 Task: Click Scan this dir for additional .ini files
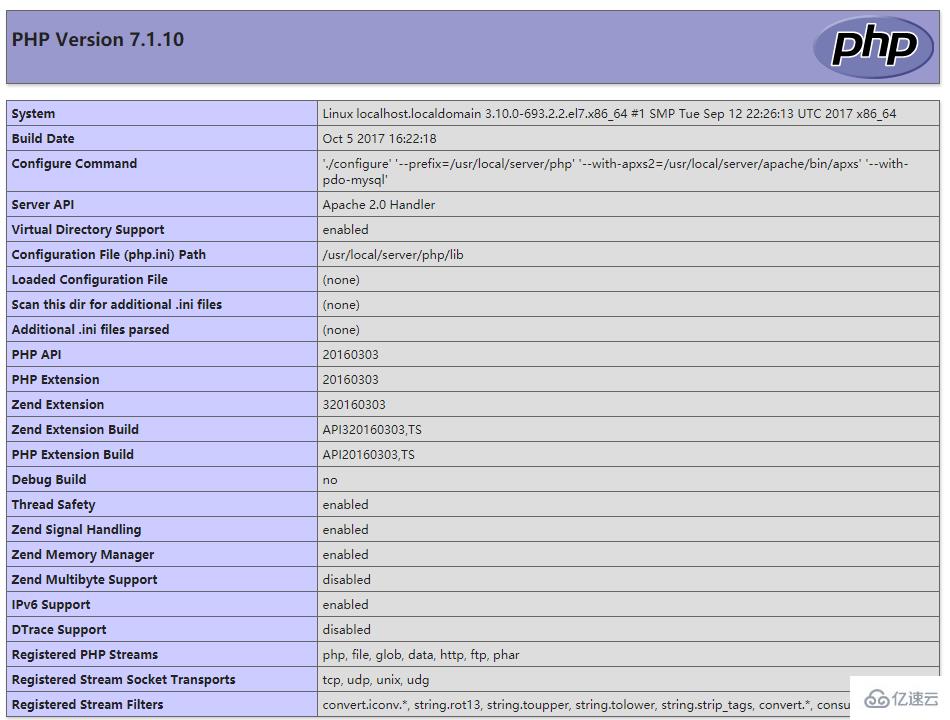(x=117, y=304)
